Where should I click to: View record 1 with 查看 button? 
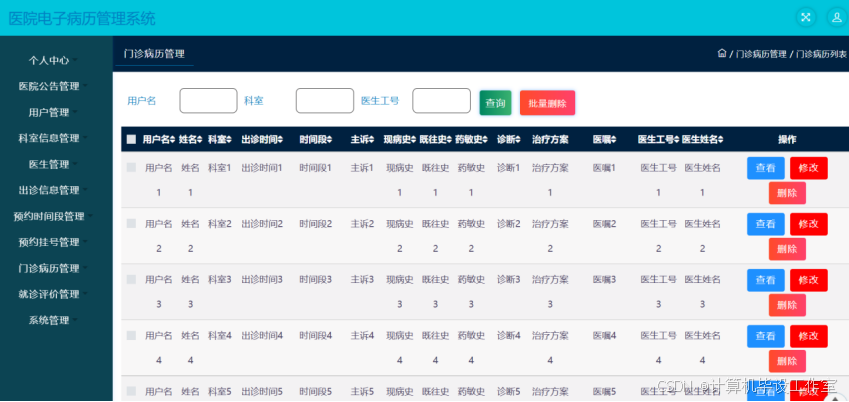click(766, 168)
